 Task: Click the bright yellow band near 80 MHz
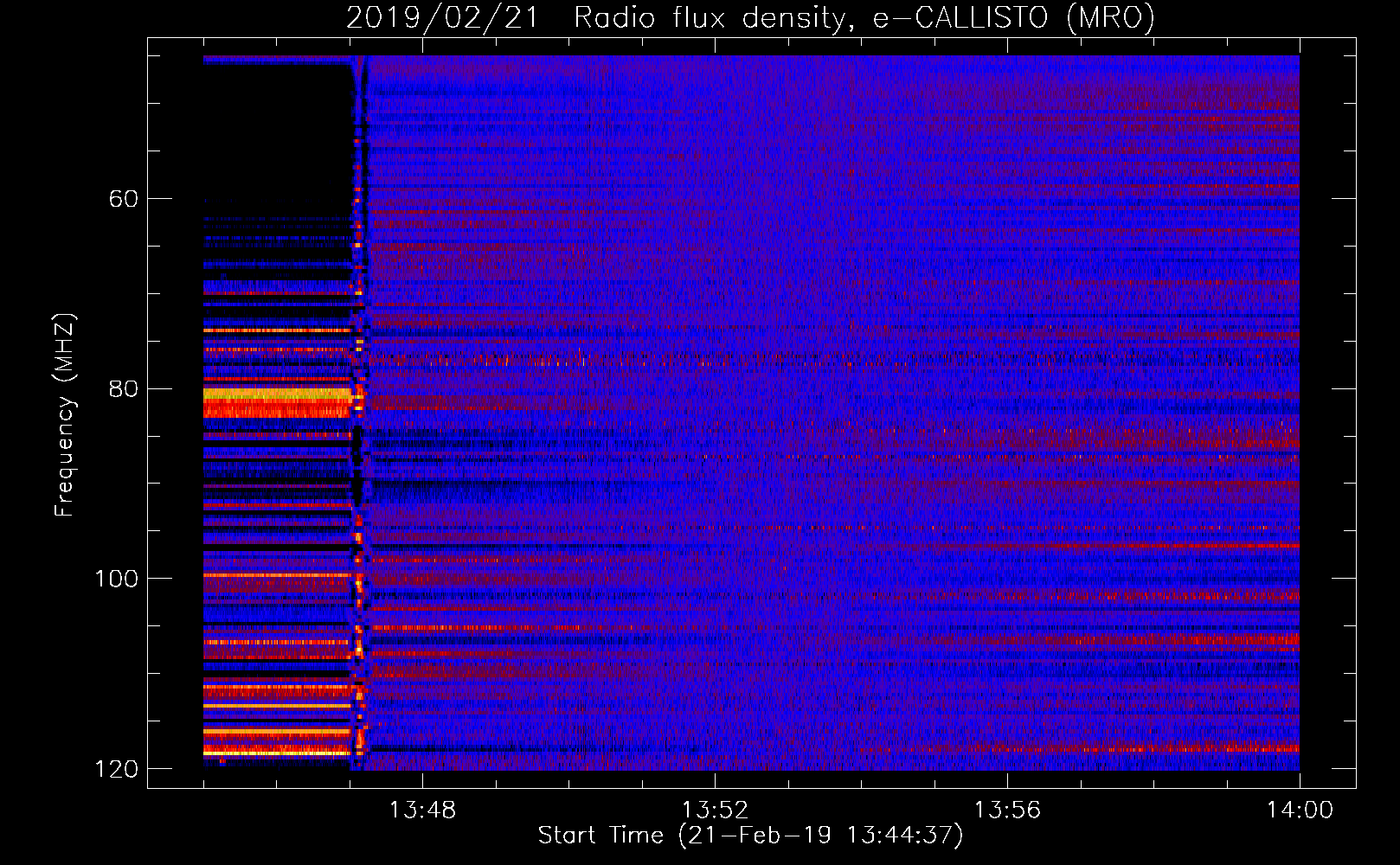pyautogui.click(x=277, y=394)
